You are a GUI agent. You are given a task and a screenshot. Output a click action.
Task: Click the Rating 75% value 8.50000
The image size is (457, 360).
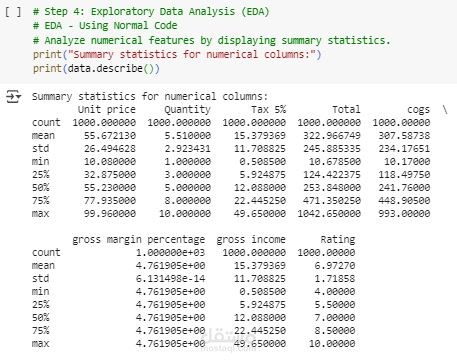(x=335, y=331)
